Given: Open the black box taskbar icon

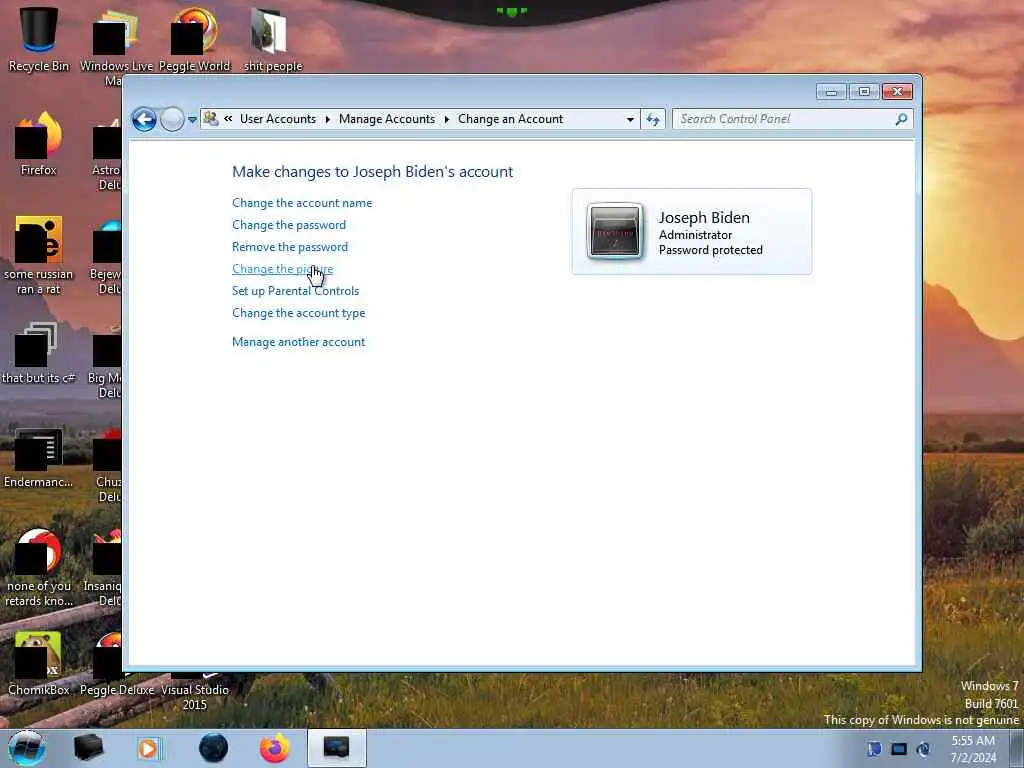Looking at the screenshot, I should click(88, 748).
